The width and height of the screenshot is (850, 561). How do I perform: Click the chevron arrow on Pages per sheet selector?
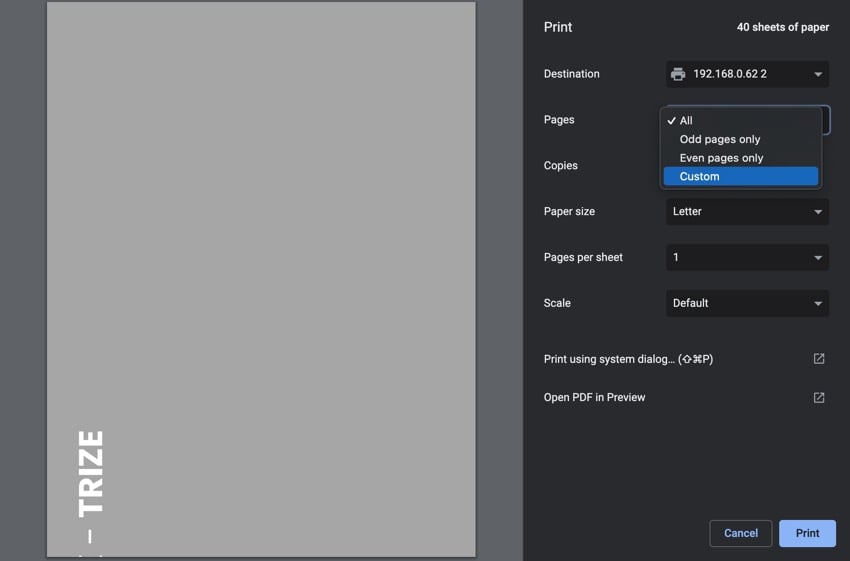tap(817, 258)
